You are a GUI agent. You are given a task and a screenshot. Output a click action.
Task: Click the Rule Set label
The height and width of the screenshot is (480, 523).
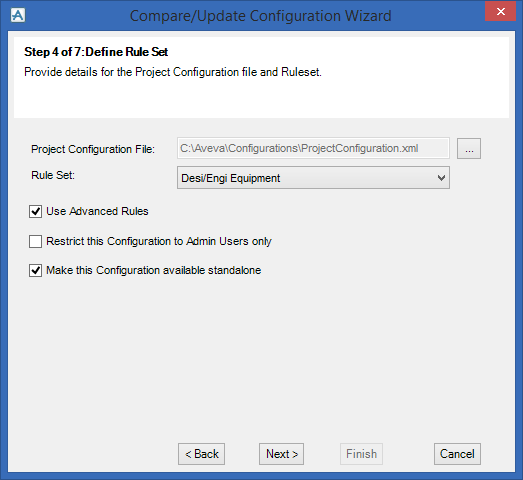(53, 175)
